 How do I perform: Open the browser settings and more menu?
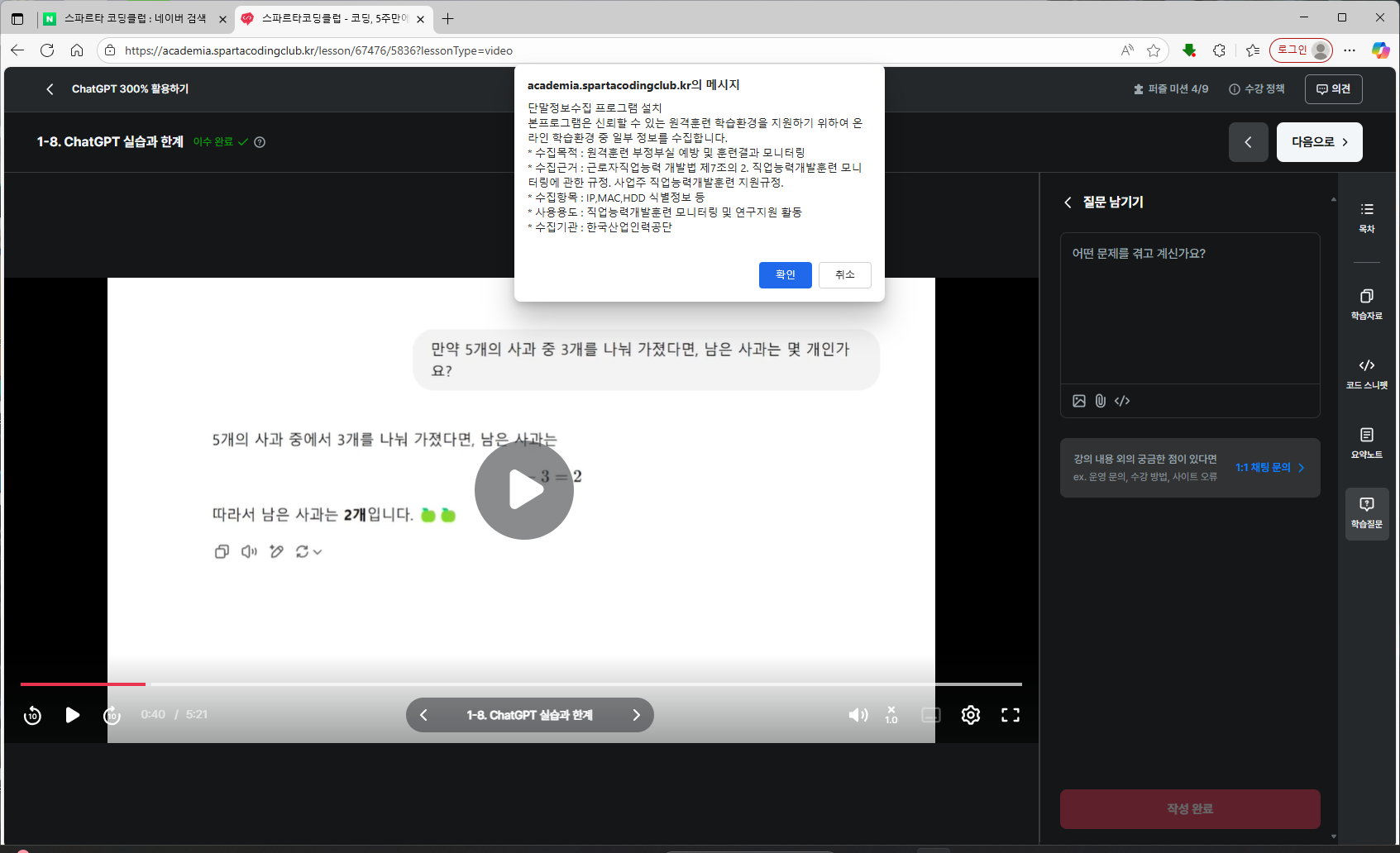pos(1350,50)
